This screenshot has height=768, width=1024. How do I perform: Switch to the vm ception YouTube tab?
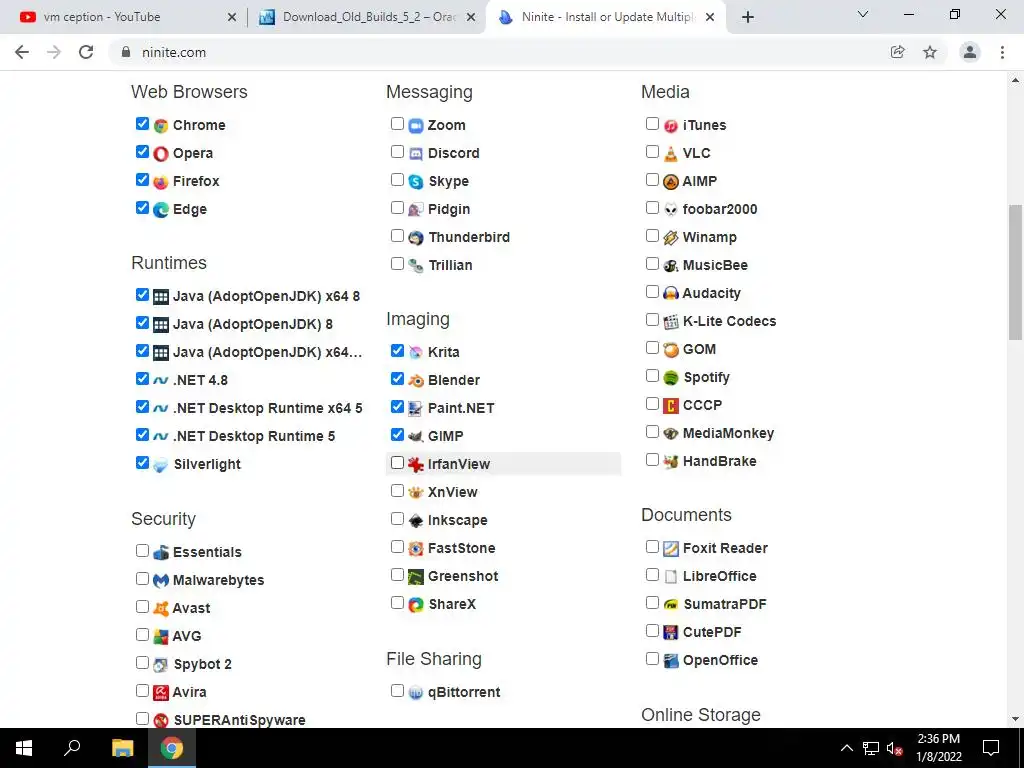[x=124, y=17]
